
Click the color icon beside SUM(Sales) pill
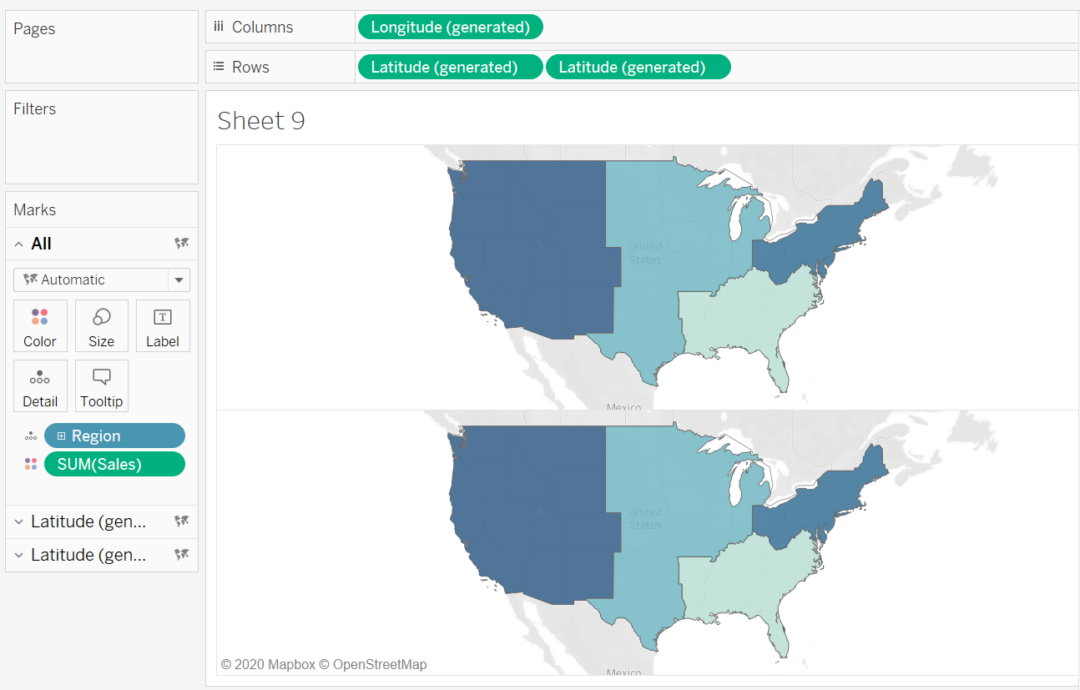pos(31,464)
